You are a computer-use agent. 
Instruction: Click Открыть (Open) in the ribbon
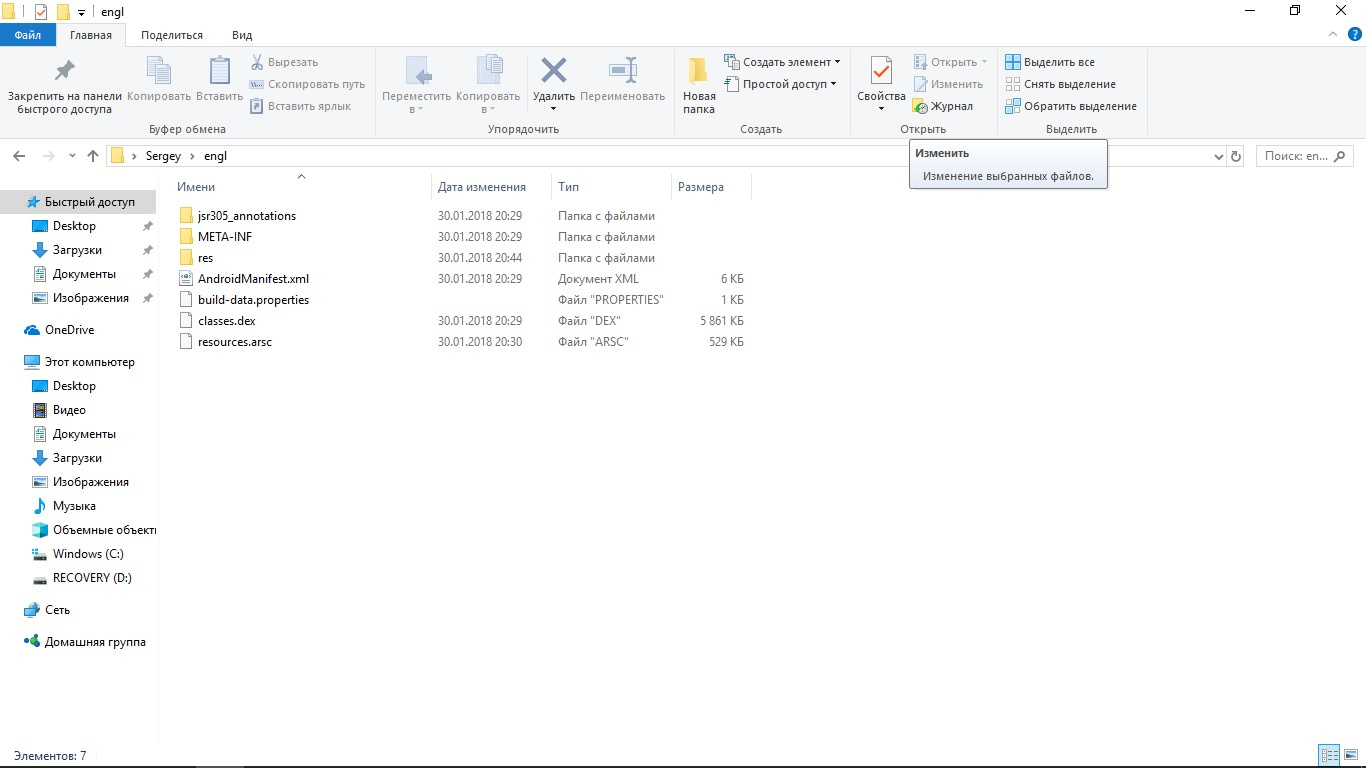click(x=950, y=62)
